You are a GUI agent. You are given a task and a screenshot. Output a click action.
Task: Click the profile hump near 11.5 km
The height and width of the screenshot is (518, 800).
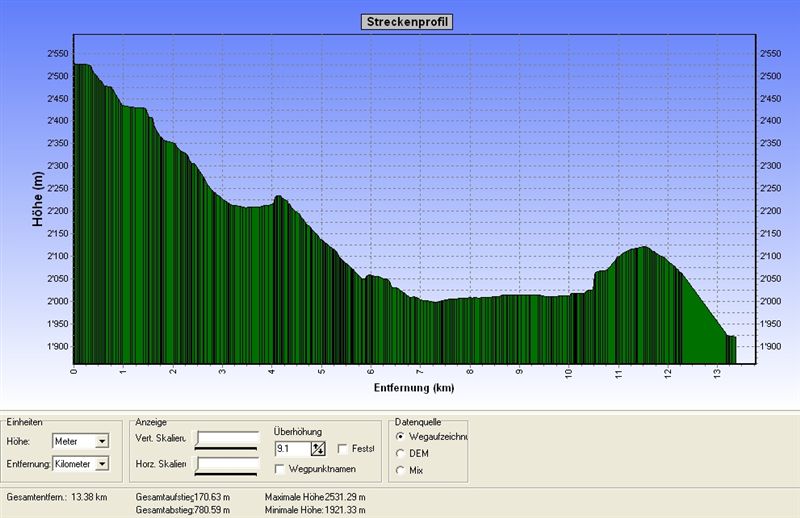coord(640,250)
